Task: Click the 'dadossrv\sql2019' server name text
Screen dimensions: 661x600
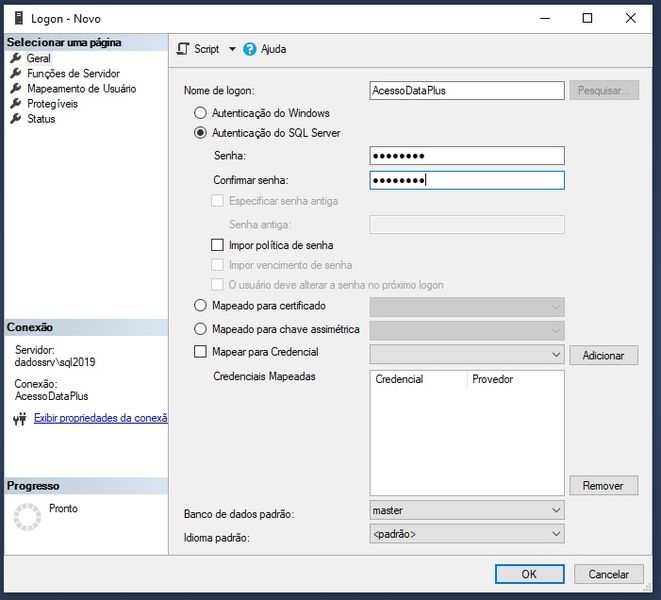Action: click(x=55, y=362)
